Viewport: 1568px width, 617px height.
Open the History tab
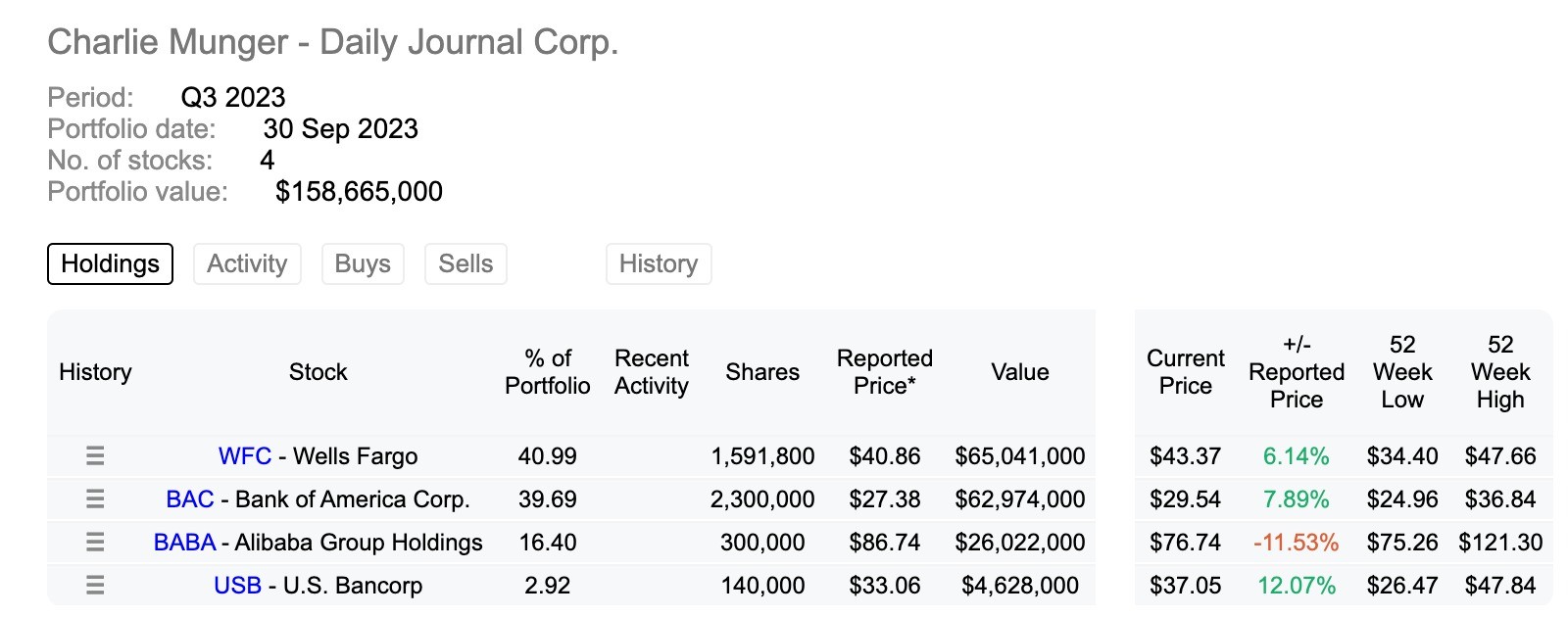(659, 263)
